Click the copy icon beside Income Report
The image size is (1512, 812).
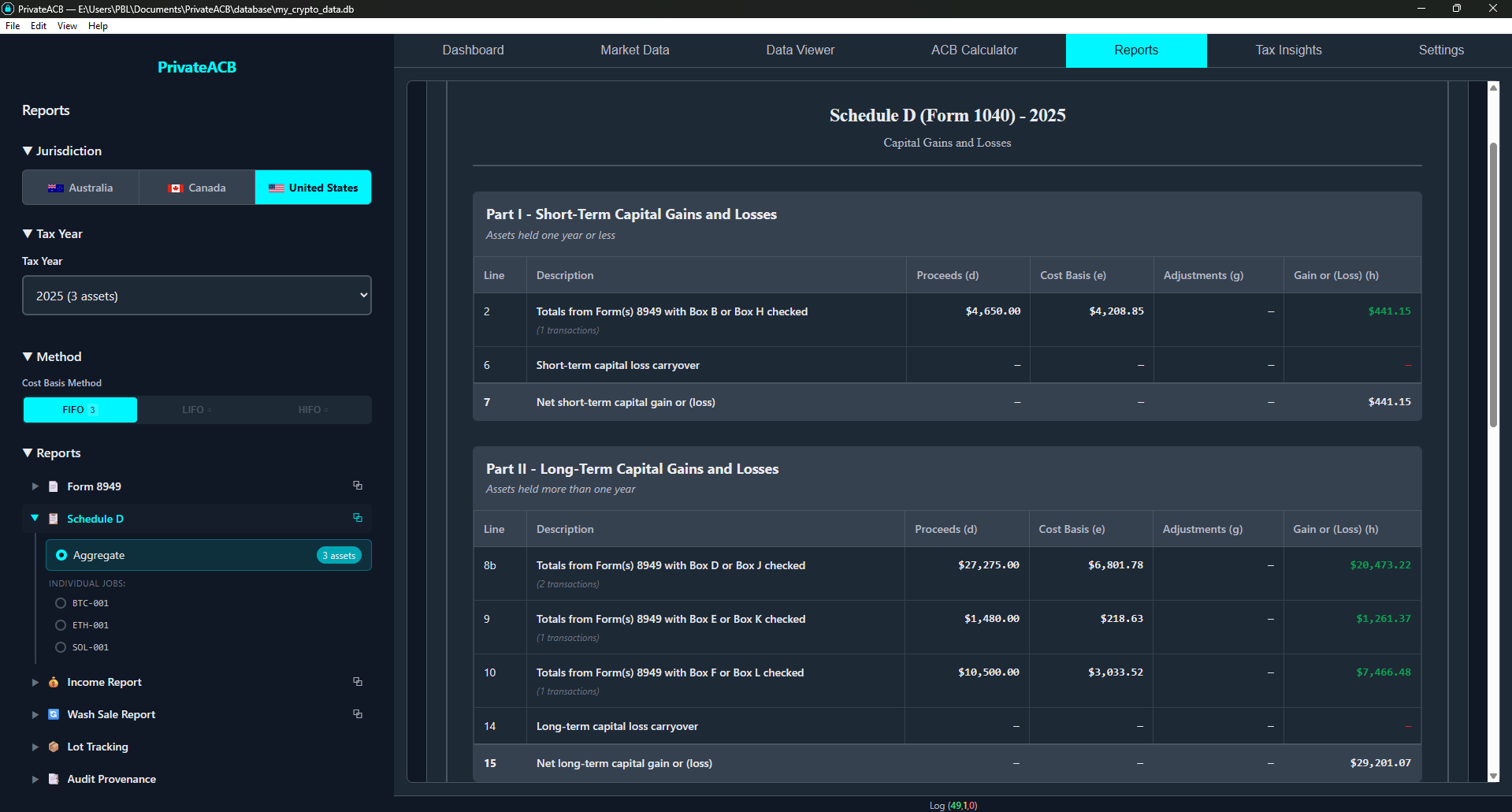click(x=358, y=682)
